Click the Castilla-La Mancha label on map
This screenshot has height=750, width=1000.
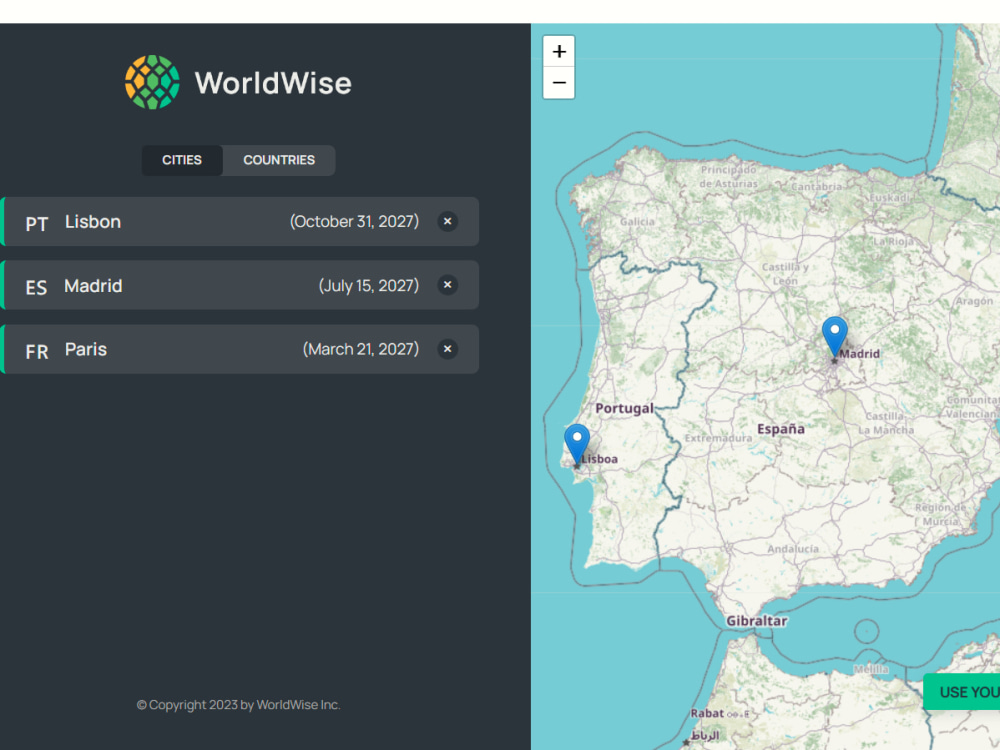885,423
